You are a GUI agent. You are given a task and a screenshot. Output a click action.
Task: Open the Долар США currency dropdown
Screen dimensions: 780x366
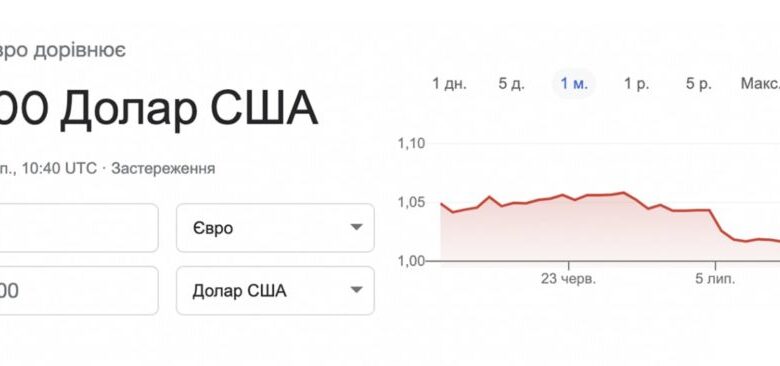275,290
